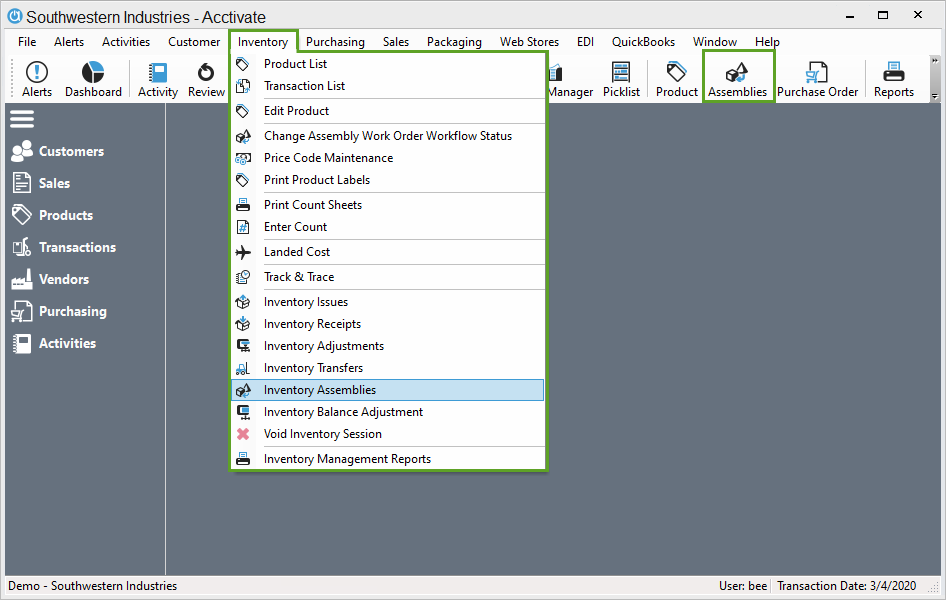
Task: Select Transactions in the sidebar
Action: tap(64, 247)
